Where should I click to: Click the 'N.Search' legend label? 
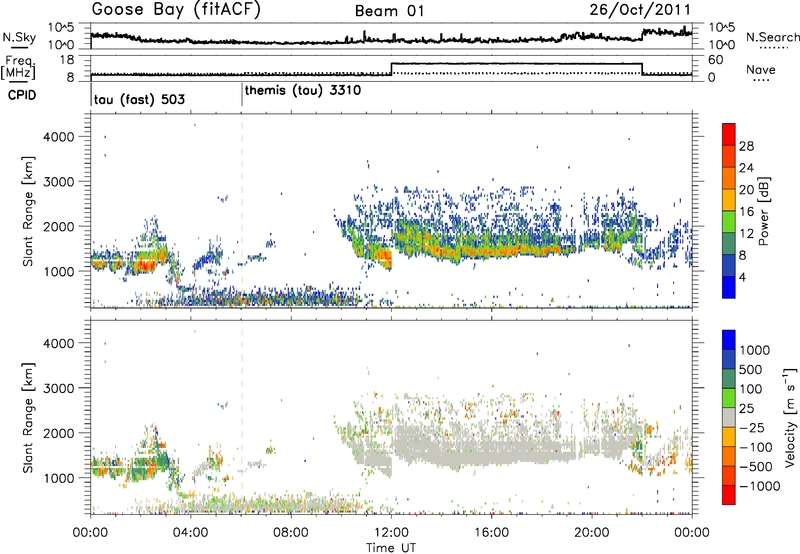point(773,37)
